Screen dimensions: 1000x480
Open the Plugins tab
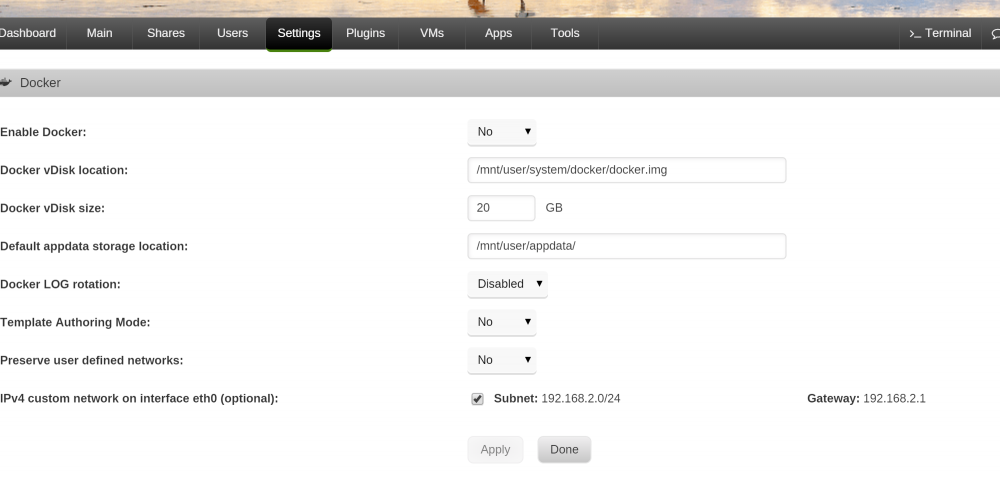click(x=365, y=33)
